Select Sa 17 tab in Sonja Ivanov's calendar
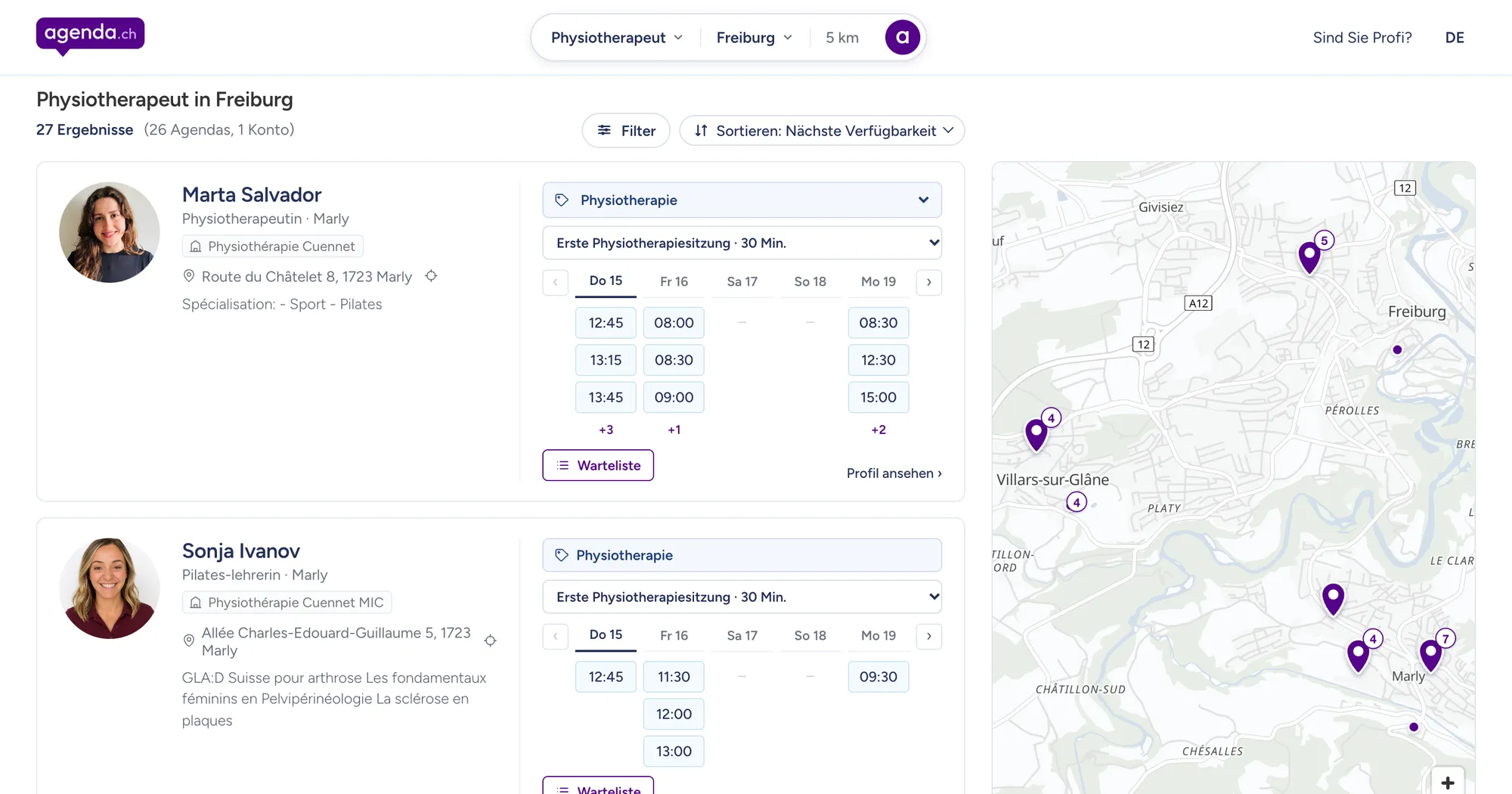Viewport: 1512px width, 794px height. pyautogui.click(x=742, y=636)
